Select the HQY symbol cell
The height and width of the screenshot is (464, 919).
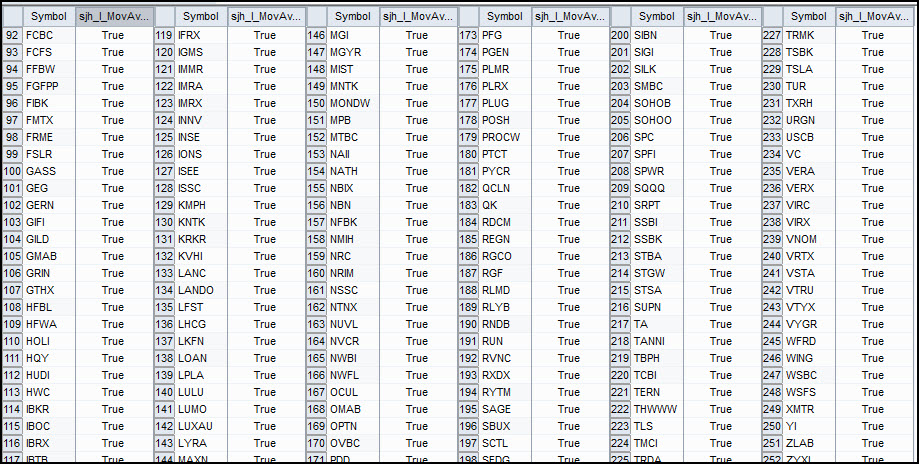coord(49,358)
